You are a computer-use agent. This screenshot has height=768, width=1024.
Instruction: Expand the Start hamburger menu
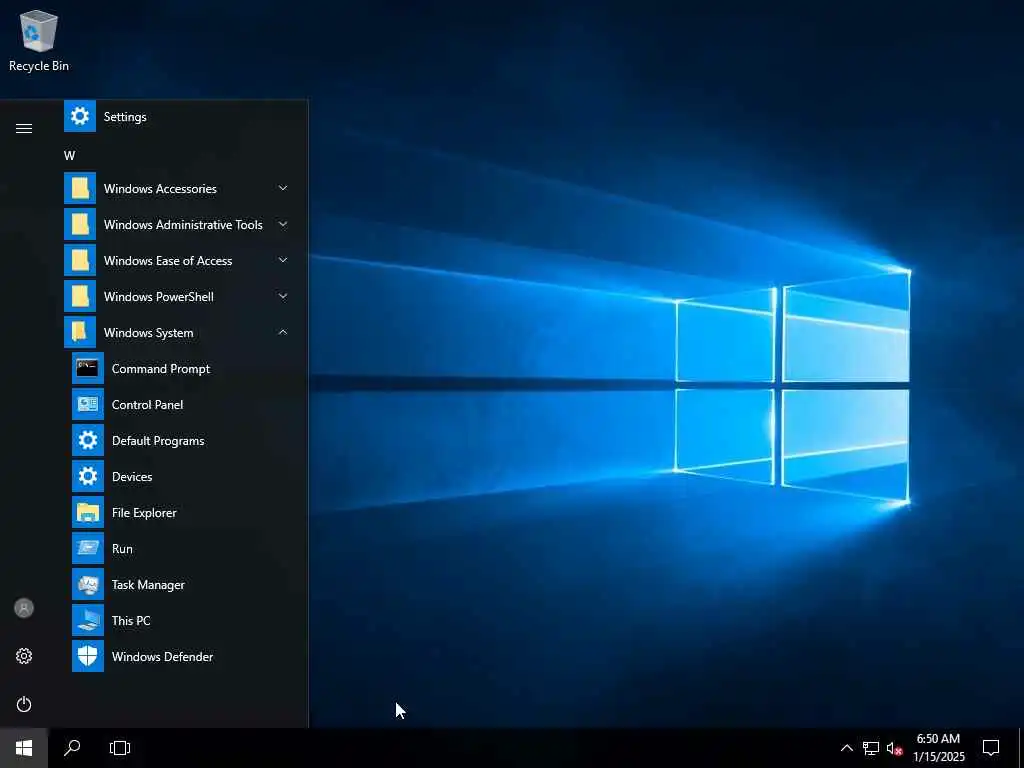[24, 128]
